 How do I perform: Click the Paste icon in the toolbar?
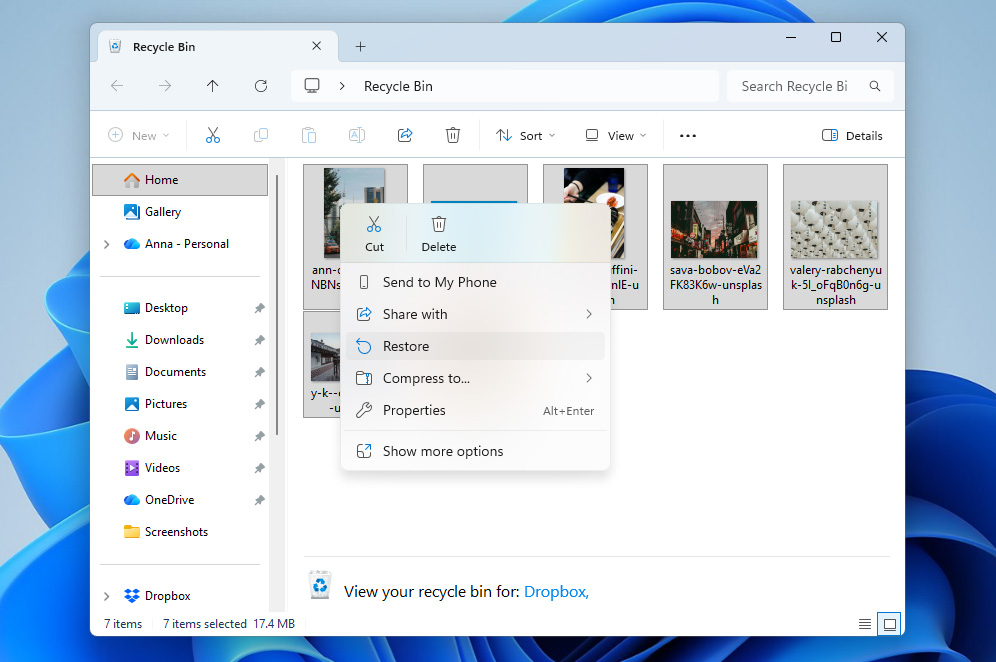click(309, 135)
